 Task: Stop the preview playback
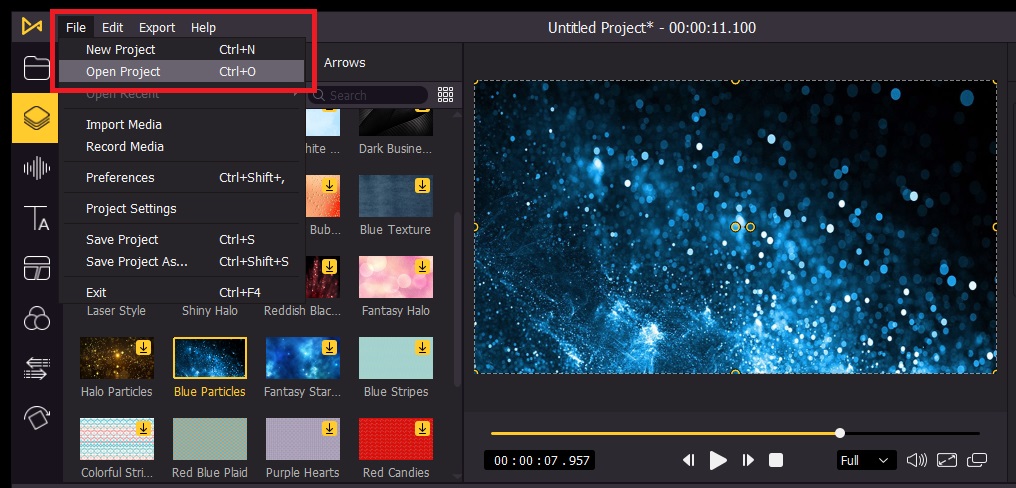[x=776, y=460]
